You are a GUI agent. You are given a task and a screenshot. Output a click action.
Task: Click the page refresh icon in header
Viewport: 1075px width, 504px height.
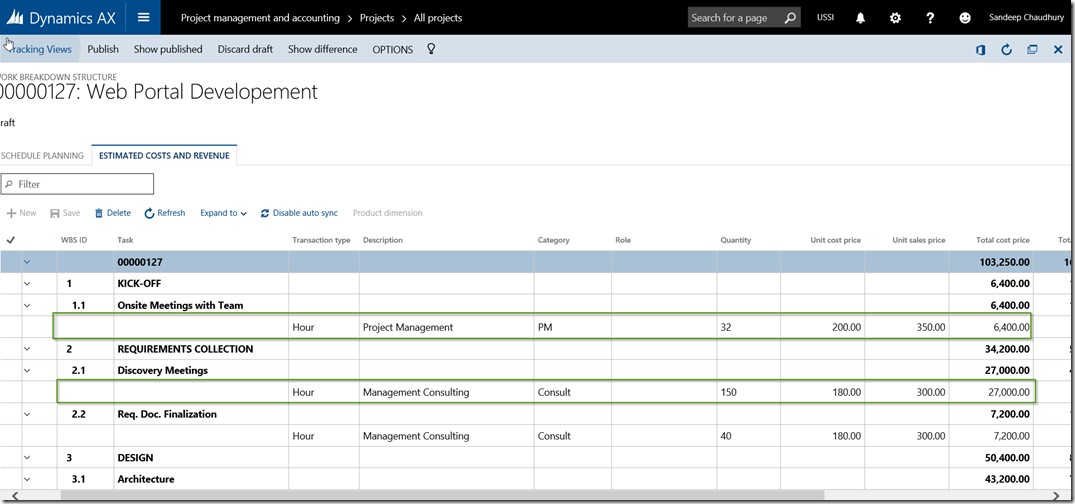coord(1006,50)
